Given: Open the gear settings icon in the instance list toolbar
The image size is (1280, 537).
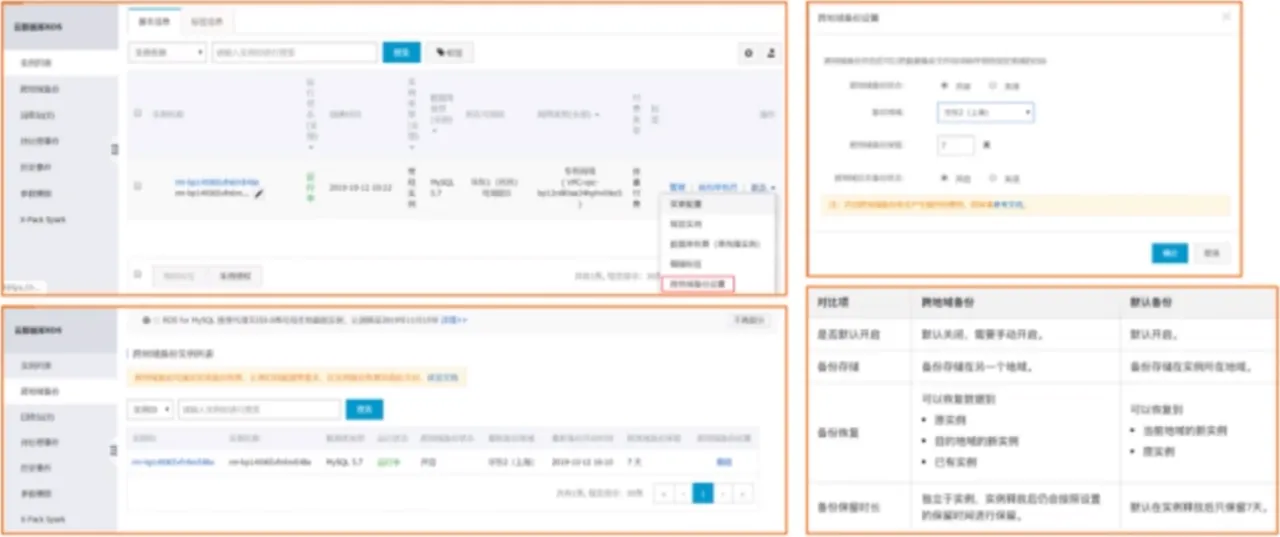Looking at the screenshot, I should click(x=748, y=53).
